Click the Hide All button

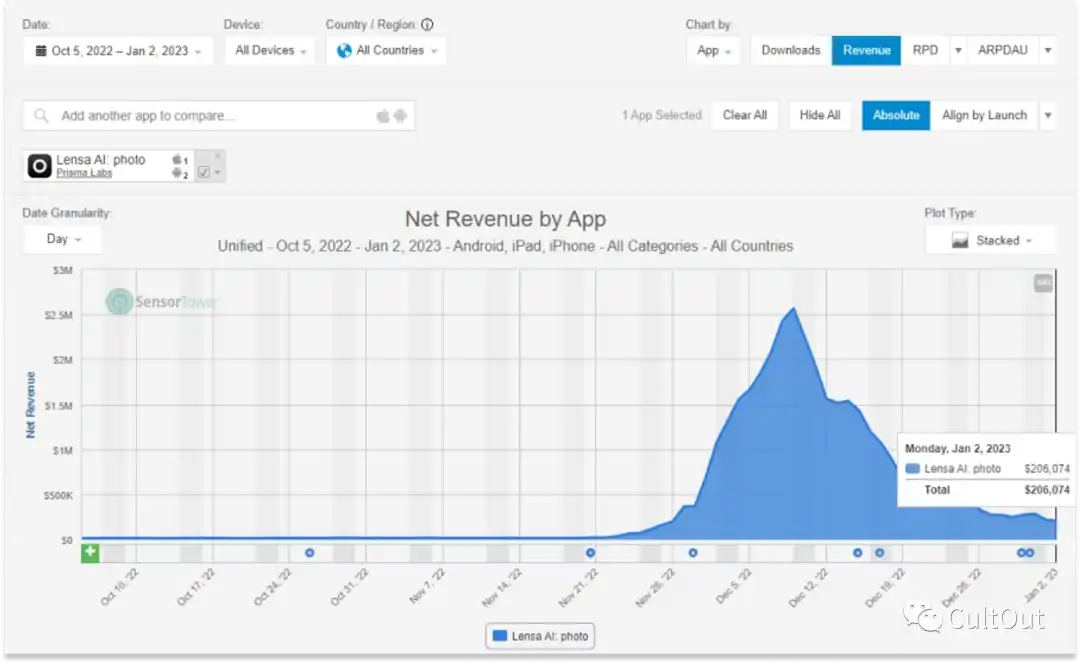click(x=820, y=115)
